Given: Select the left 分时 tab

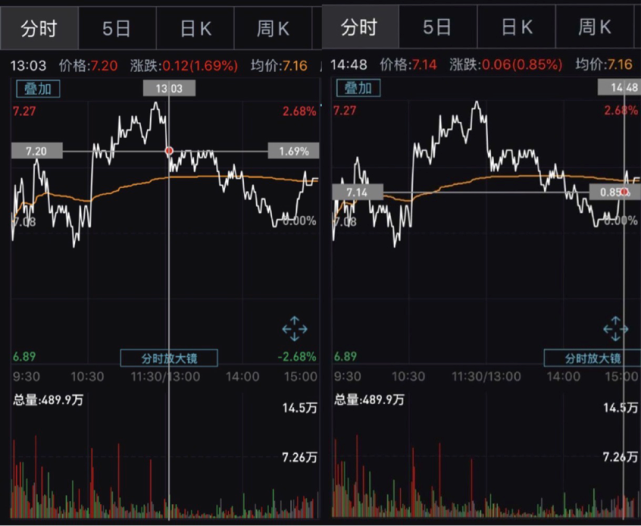Looking at the screenshot, I should pyautogui.click(x=39, y=29).
